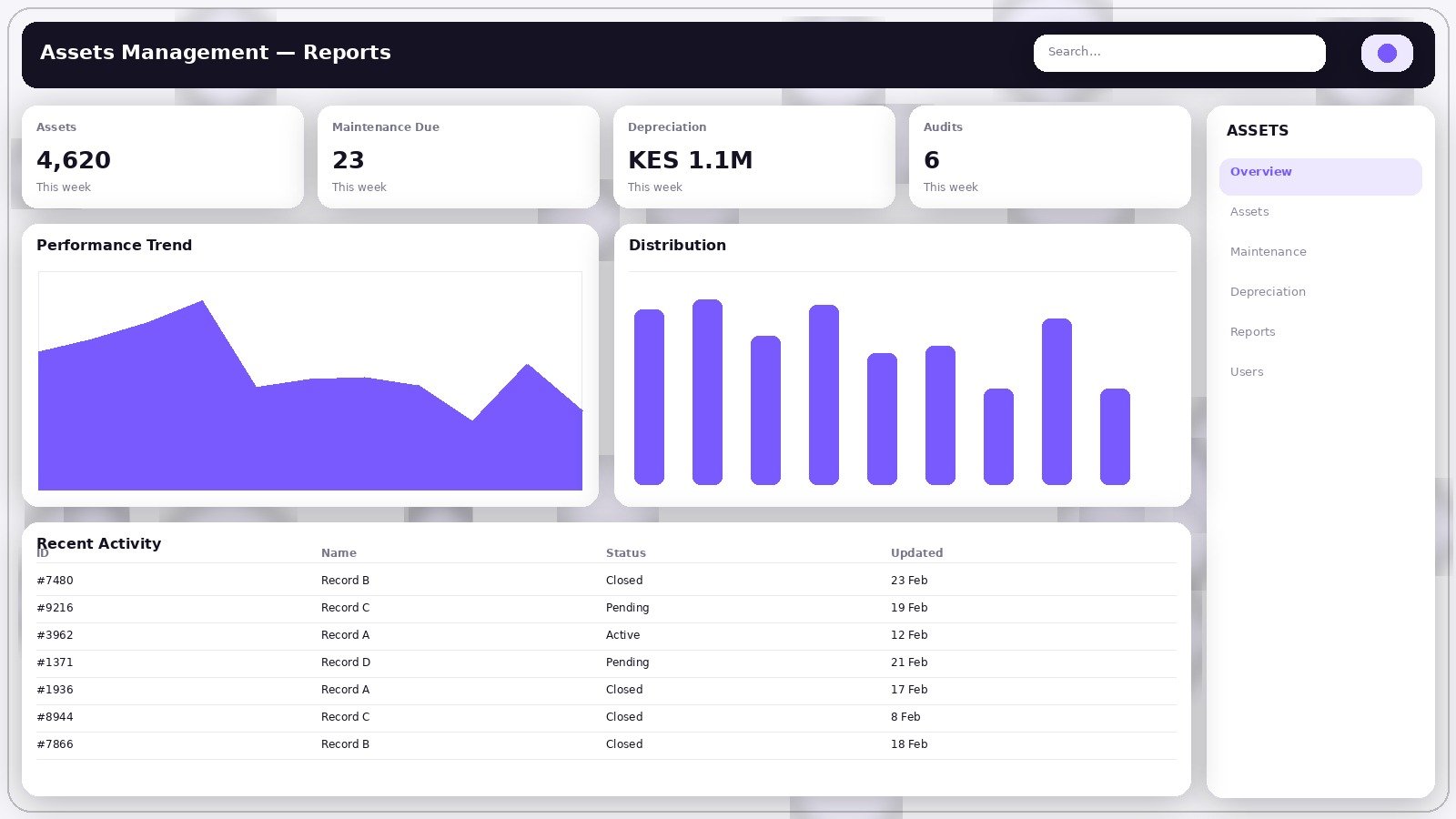The image size is (1456, 819).
Task: Click the peak of the Performance Trend chart
Action: click(202, 303)
